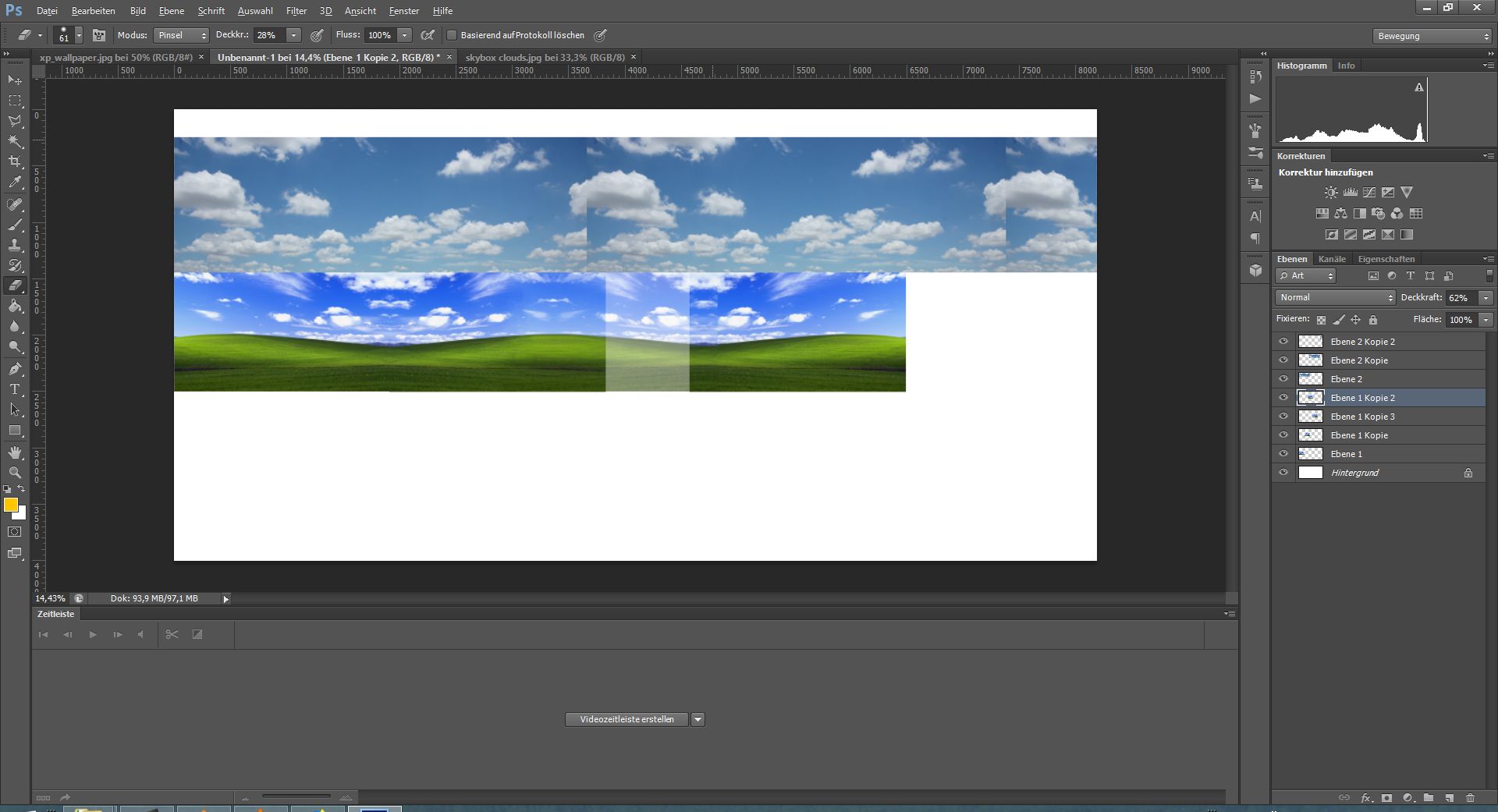
Task: Go to first frame in timeline
Action: point(43,634)
